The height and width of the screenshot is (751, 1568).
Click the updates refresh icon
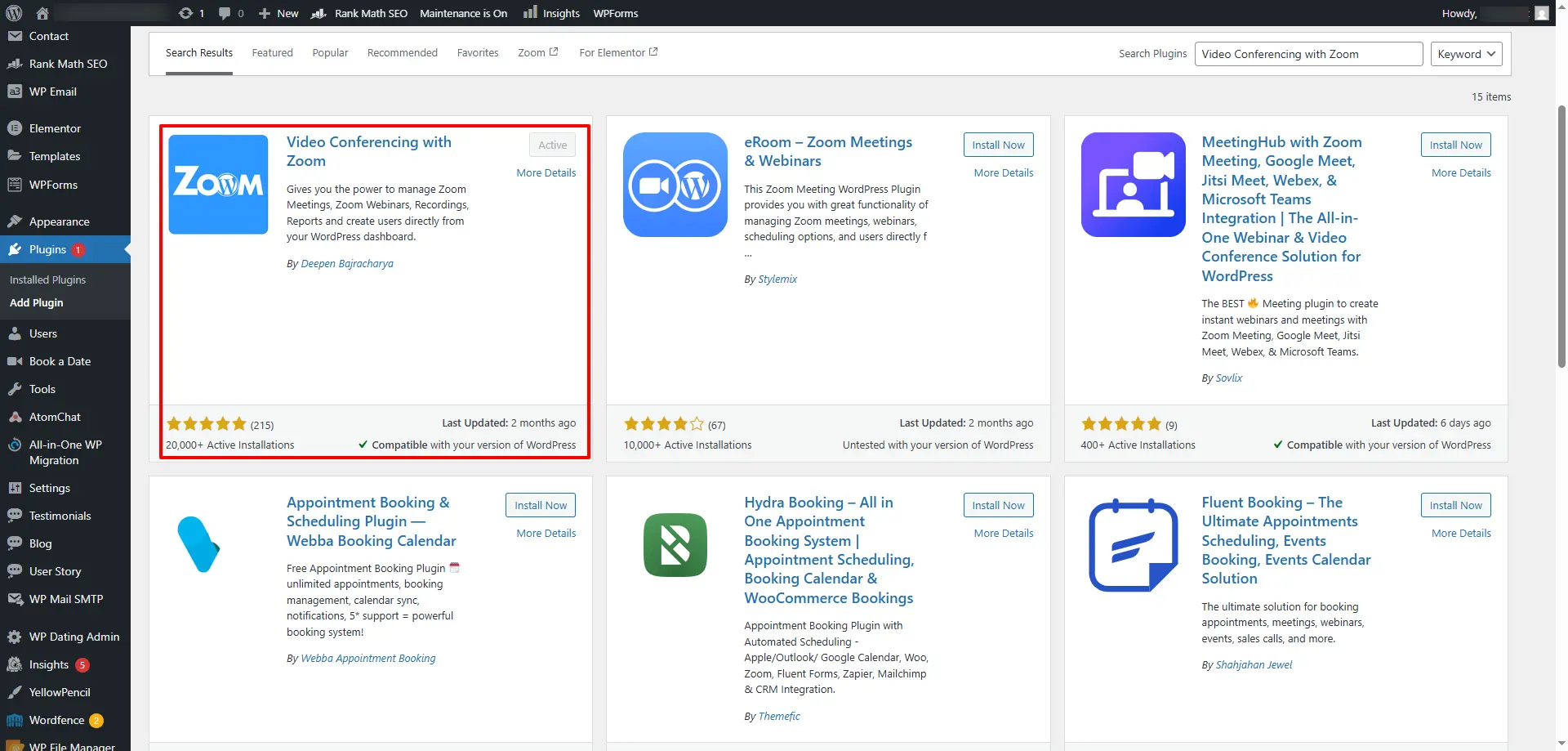click(185, 13)
